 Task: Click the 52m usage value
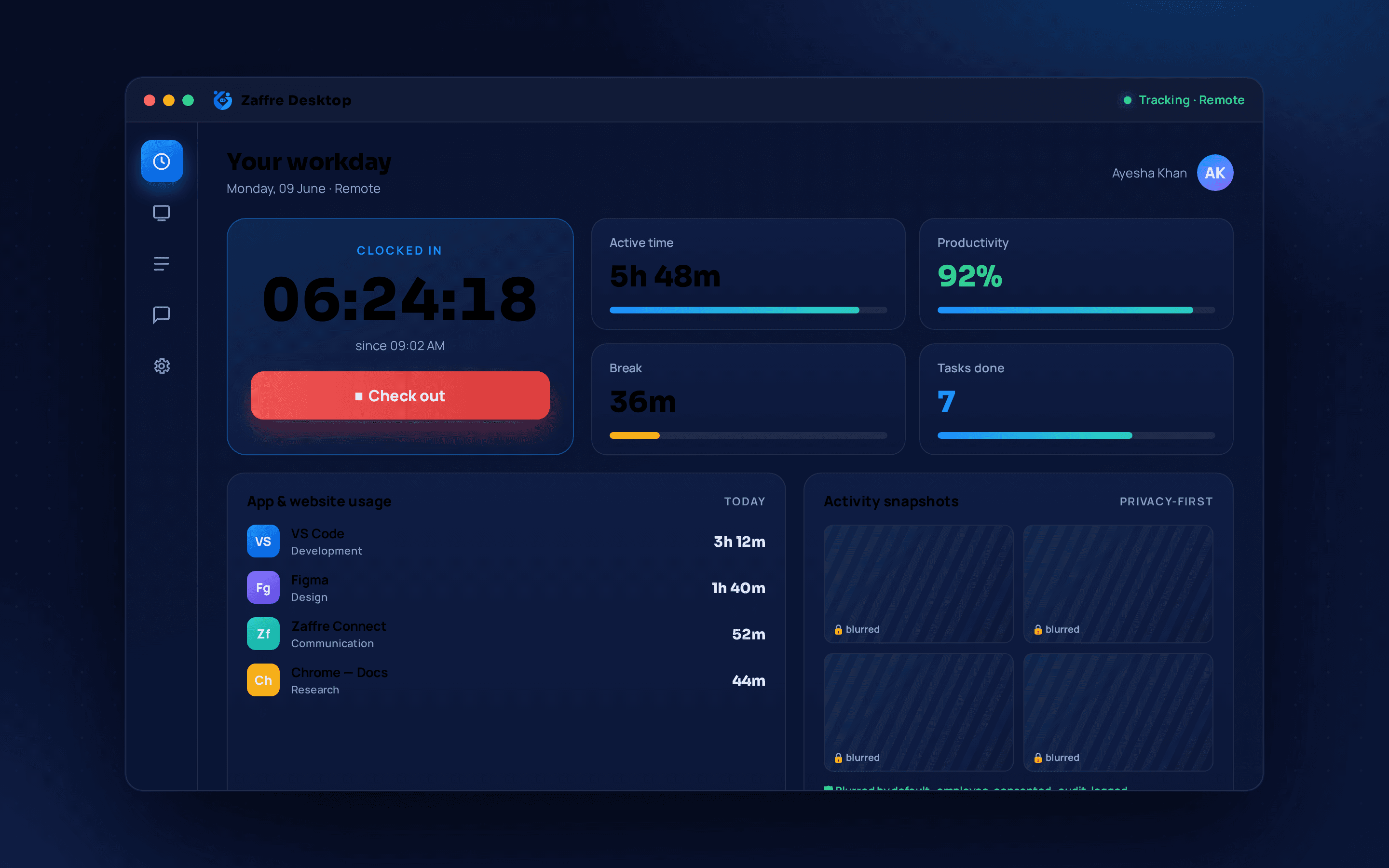[749, 634]
